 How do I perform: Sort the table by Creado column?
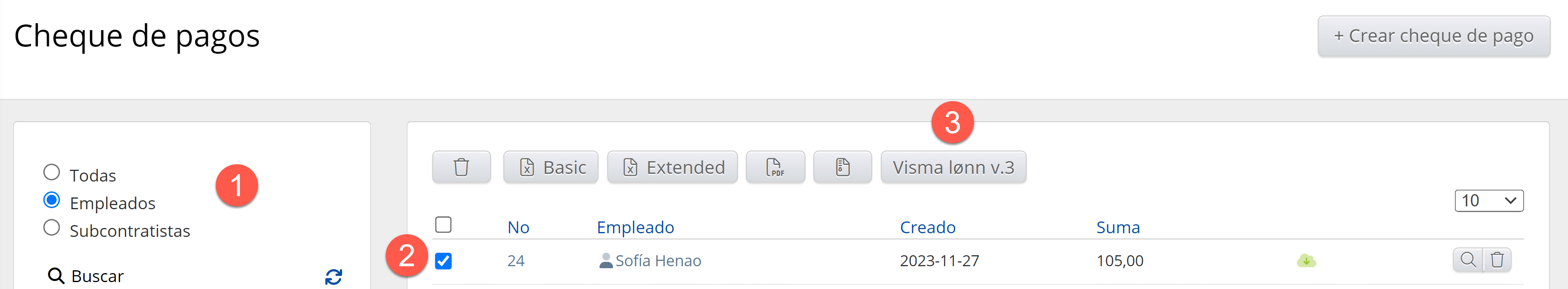pyautogui.click(x=927, y=228)
